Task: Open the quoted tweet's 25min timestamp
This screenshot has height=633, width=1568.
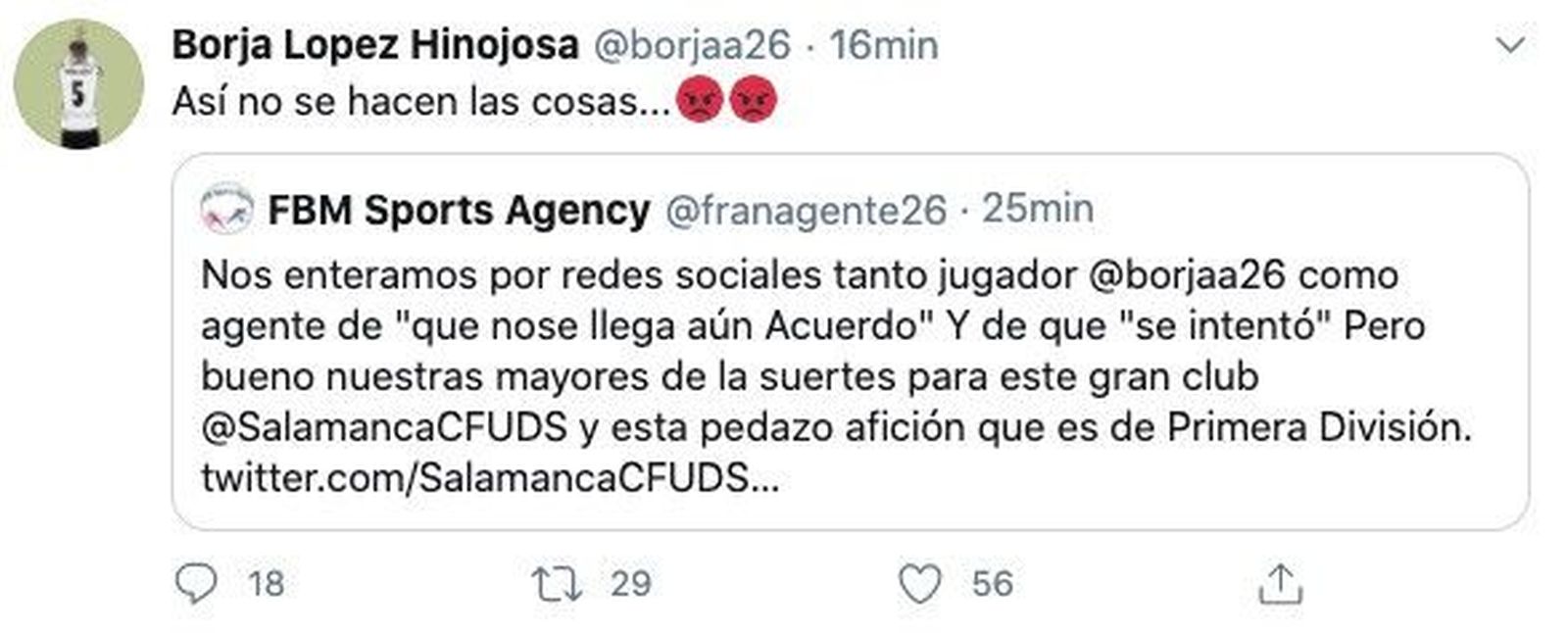Action: tap(1038, 209)
